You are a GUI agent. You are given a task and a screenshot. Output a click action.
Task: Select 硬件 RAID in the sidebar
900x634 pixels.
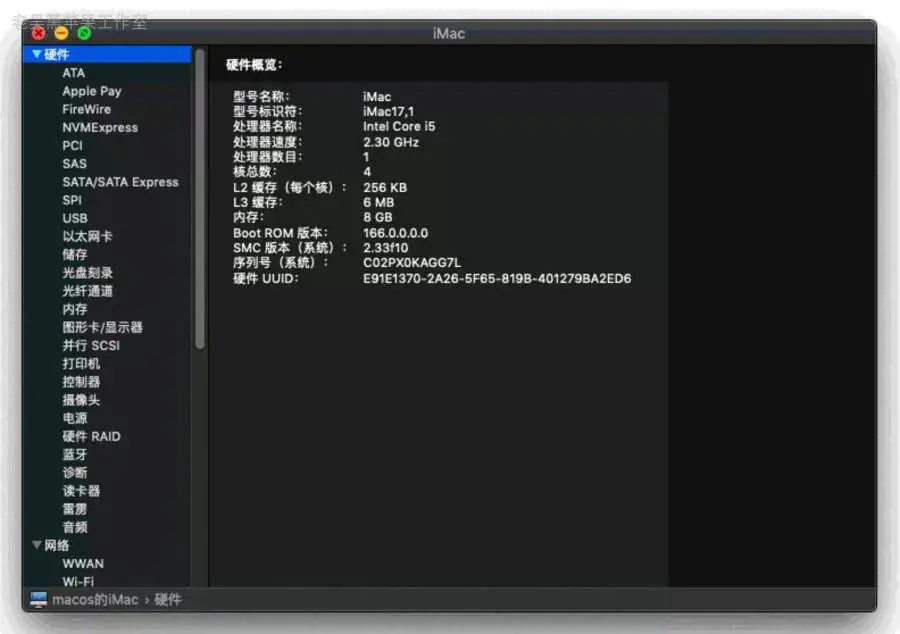[x=91, y=436]
